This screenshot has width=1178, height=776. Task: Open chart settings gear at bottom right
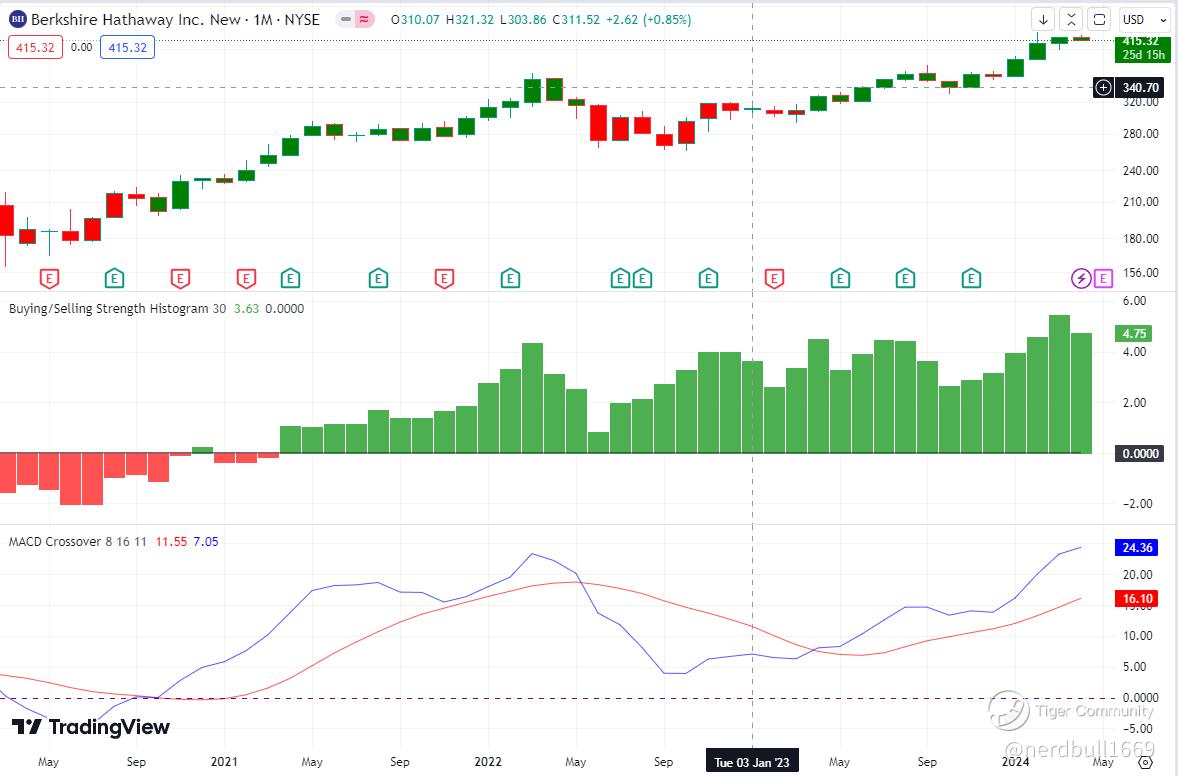1145,762
